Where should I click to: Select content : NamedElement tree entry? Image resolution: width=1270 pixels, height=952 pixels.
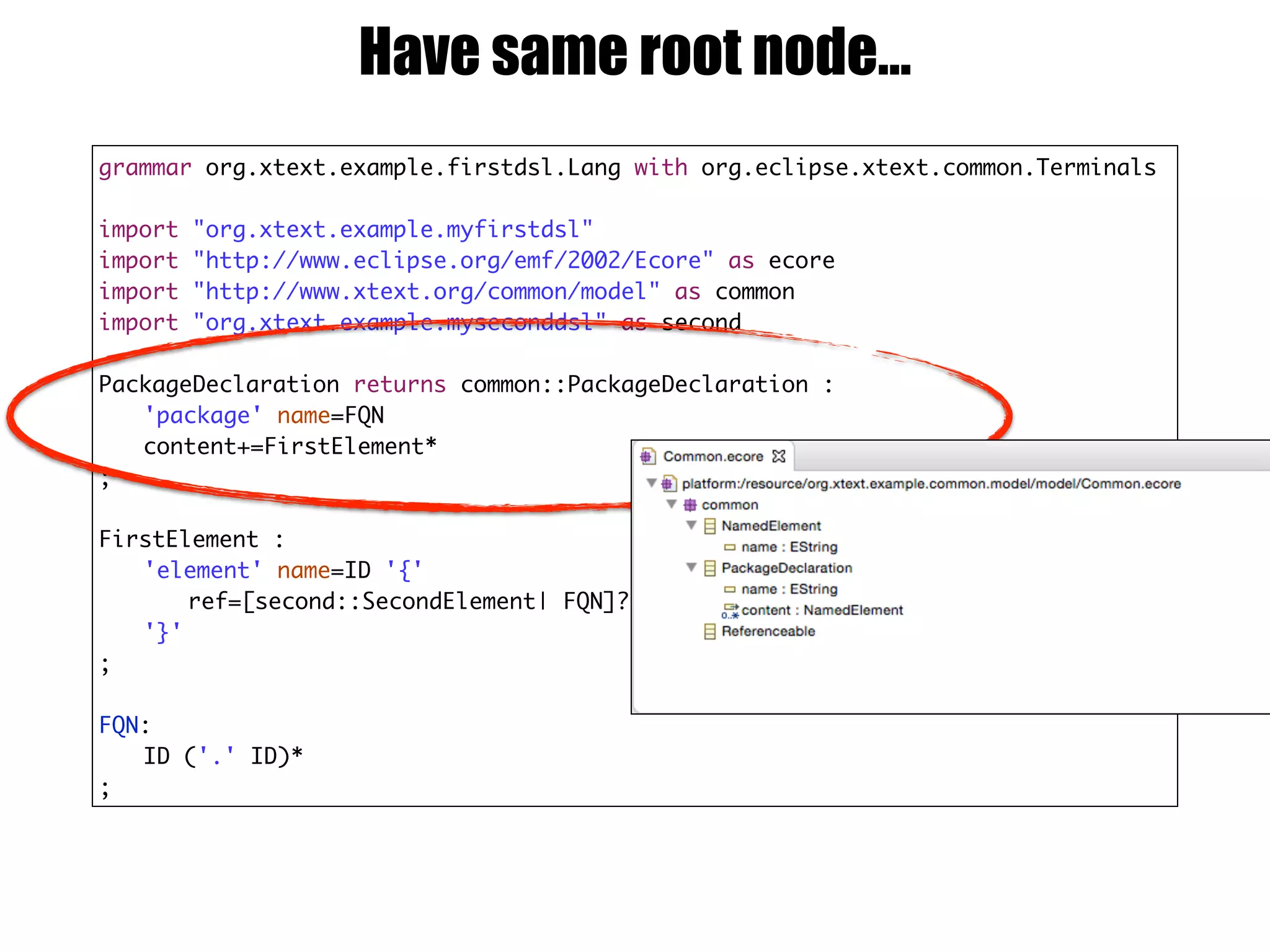tap(822, 610)
